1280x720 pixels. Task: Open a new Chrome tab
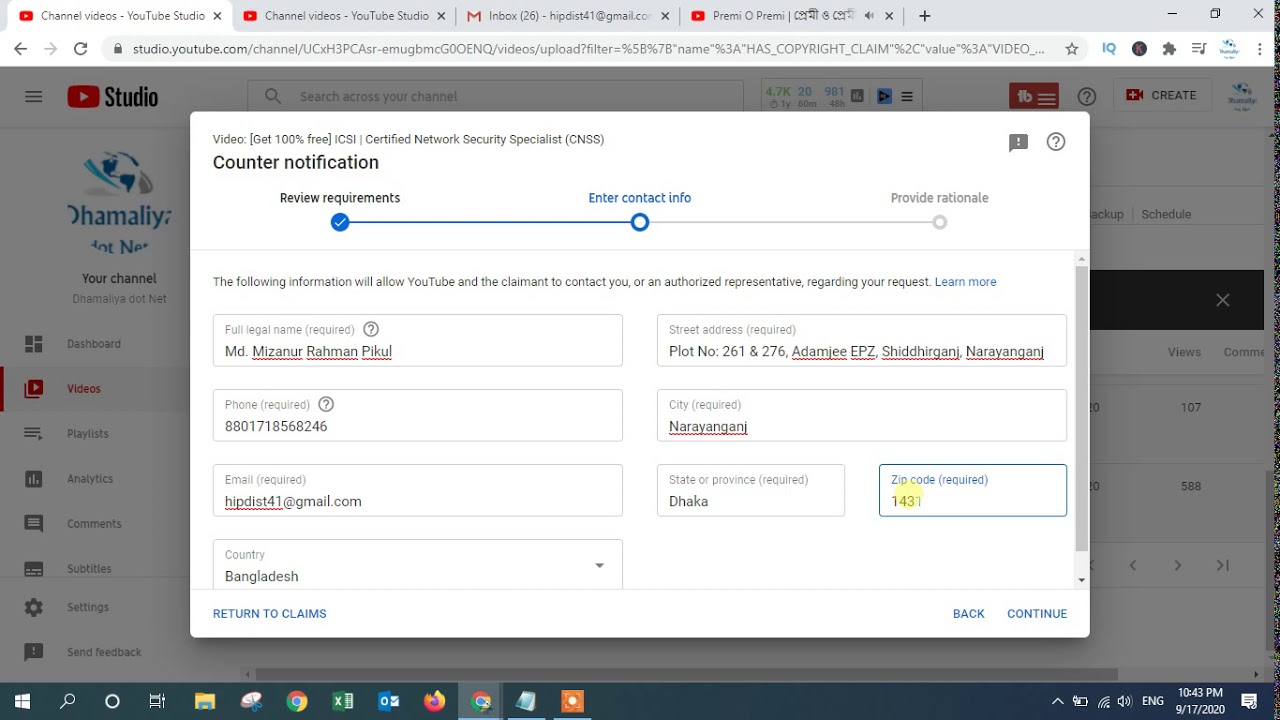click(x=925, y=16)
